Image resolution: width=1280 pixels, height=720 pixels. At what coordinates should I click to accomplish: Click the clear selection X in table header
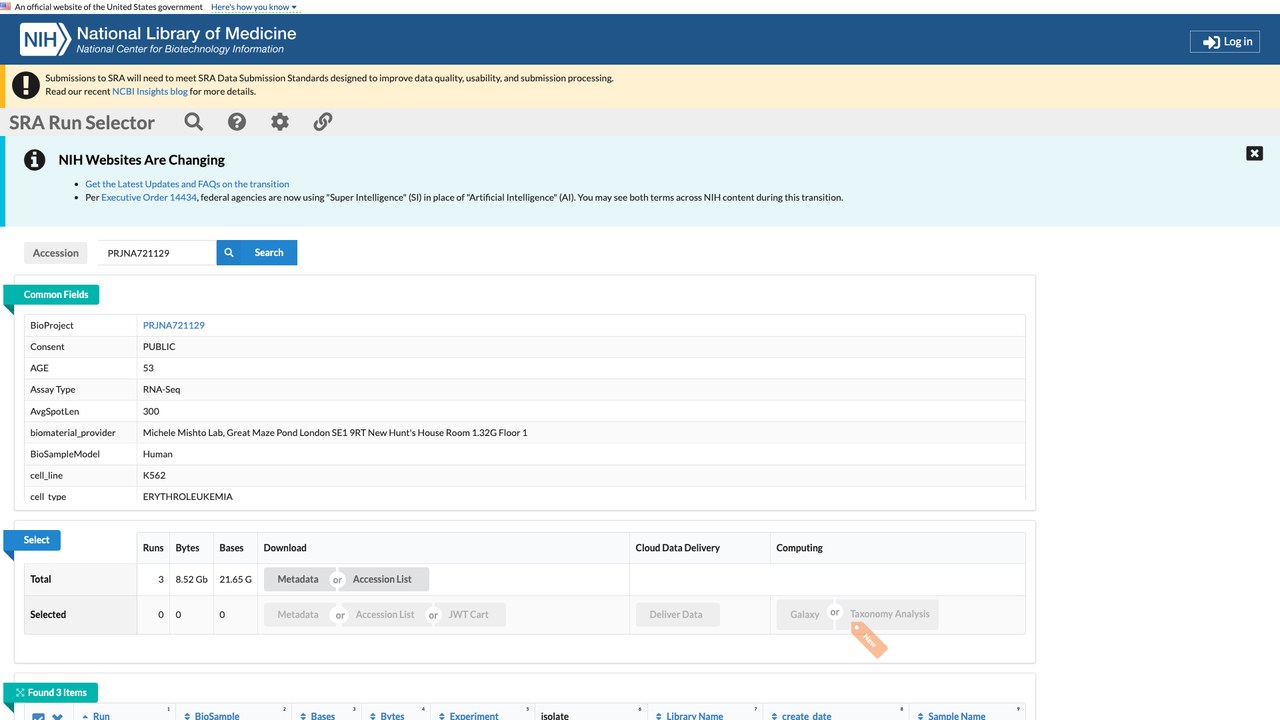pyautogui.click(x=58, y=716)
